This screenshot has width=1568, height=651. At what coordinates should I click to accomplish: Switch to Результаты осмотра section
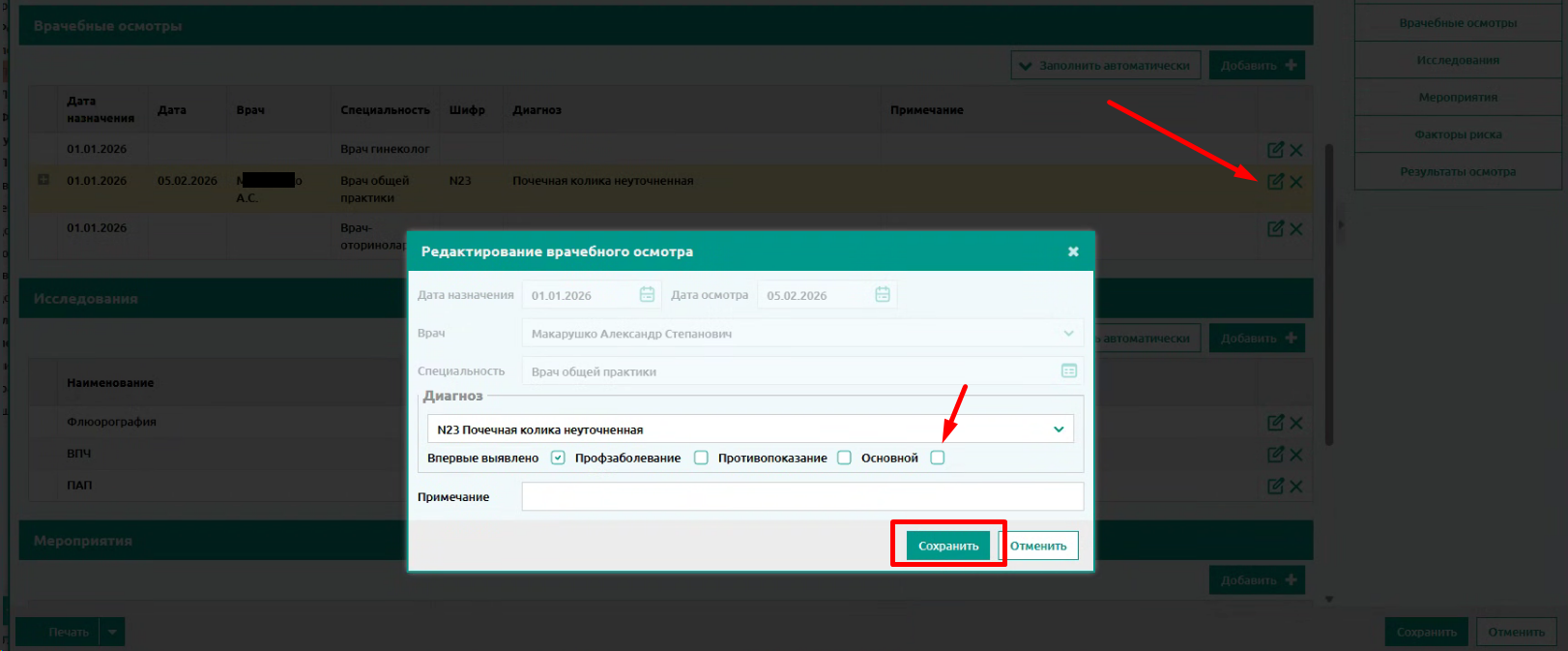tap(1458, 172)
